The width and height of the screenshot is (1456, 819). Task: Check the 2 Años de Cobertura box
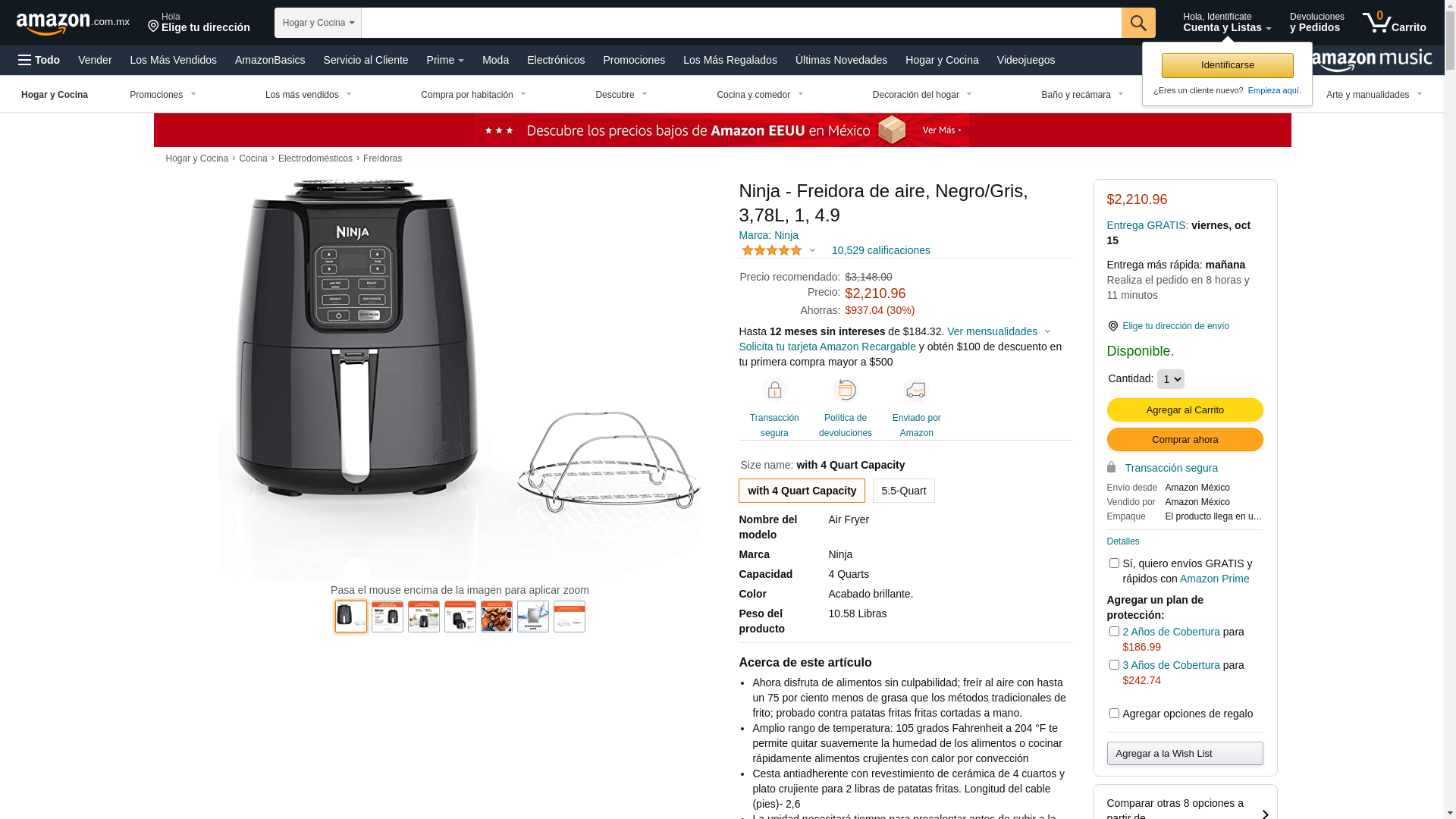(x=1114, y=632)
